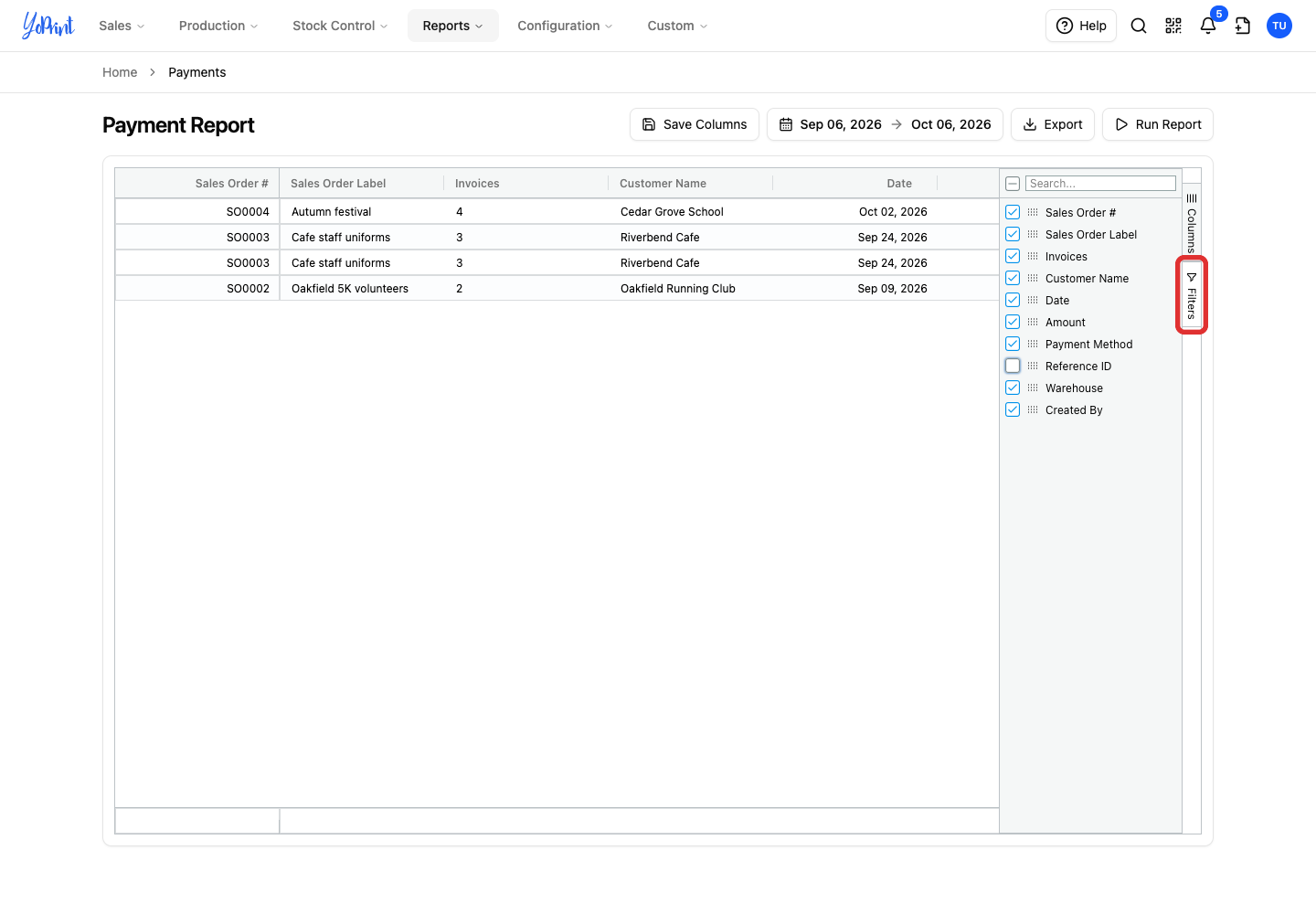Viewport: 1316px width, 914px height.
Task: Open the Filters side tab
Action: tap(1192, 295)
